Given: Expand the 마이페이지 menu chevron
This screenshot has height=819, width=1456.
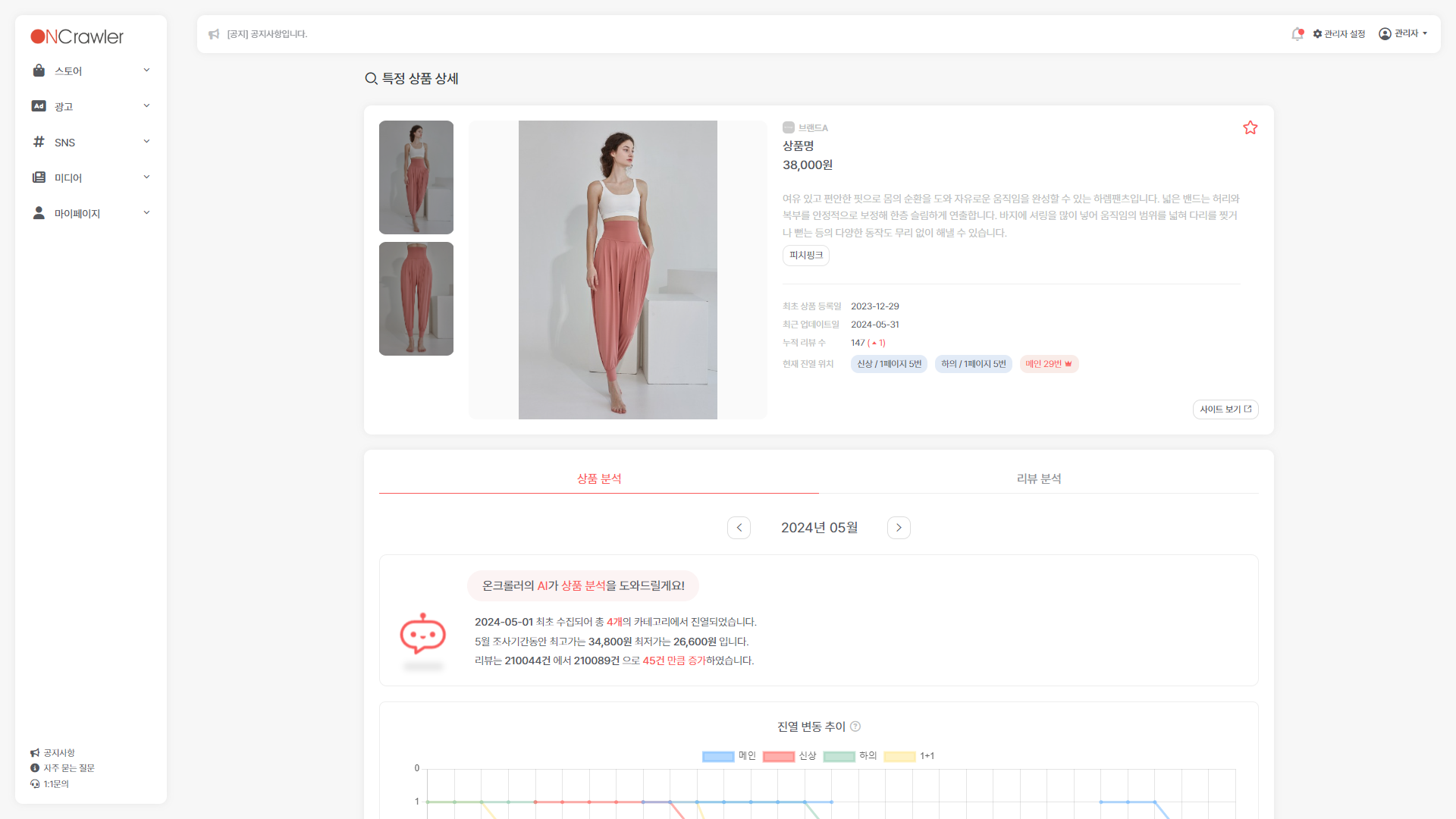Looking at the screenshot, I should point(146,213).
